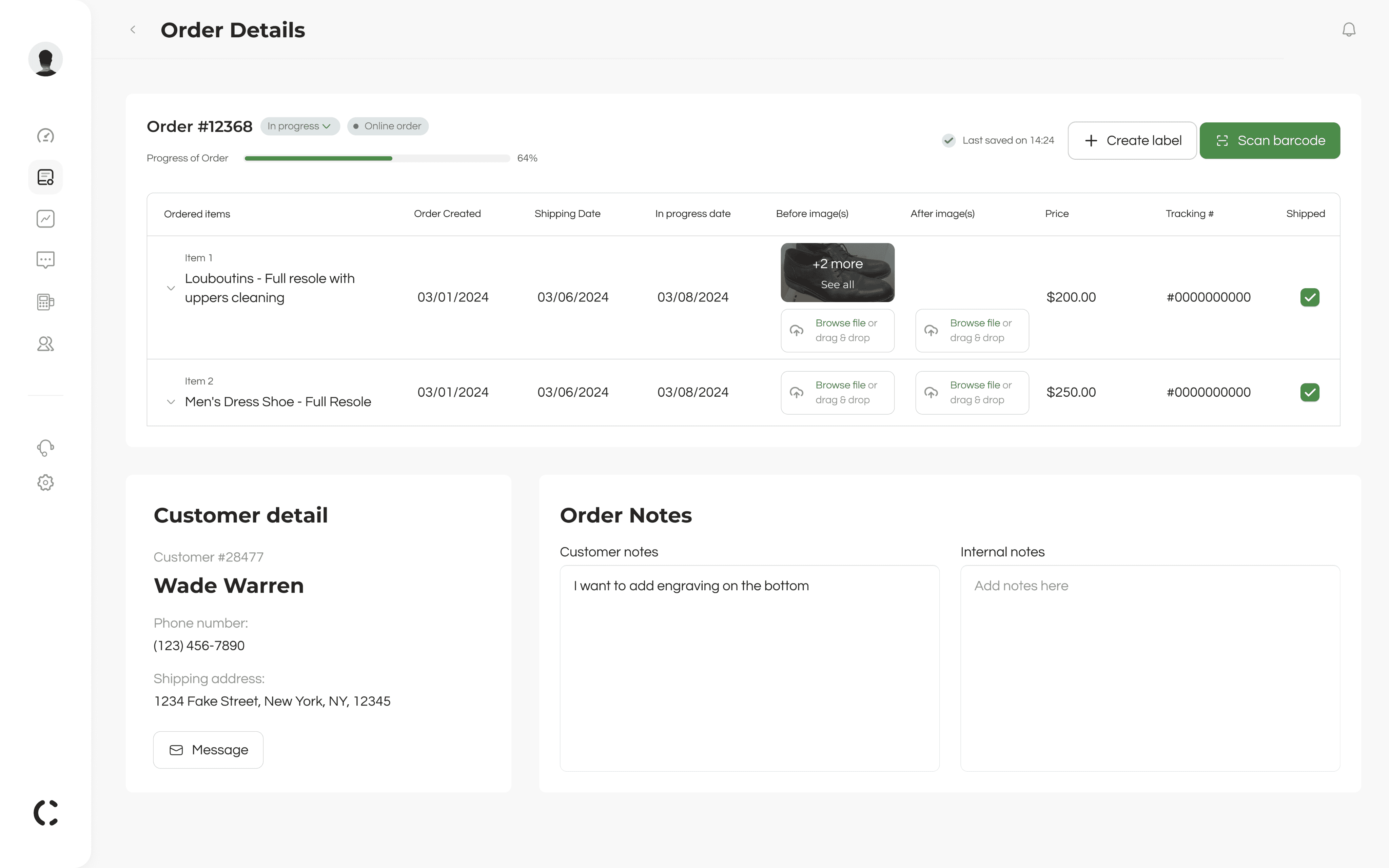The height and width of the screenshot is (868, 1389).
Task: Click the Message customer button
Action: click(208, 750)
